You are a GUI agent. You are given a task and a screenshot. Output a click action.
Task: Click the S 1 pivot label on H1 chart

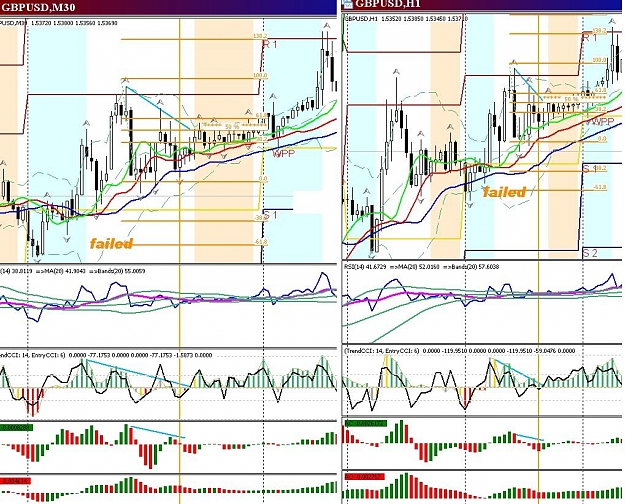pos(590,169)
